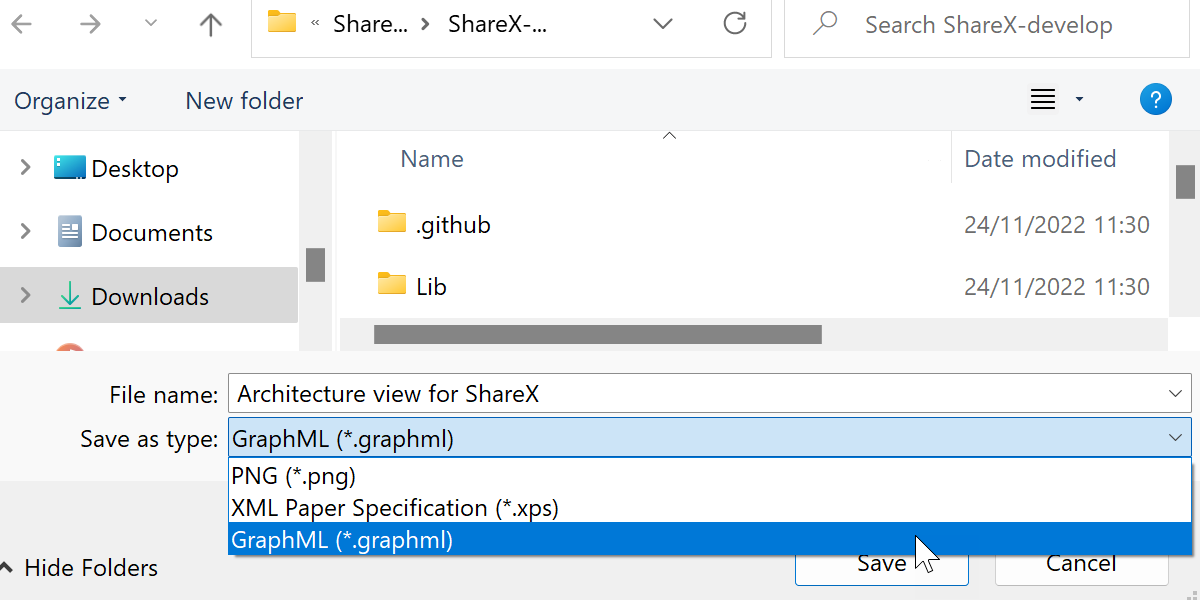Go up one folder level
1200x600 pixels.
(210, 25)
